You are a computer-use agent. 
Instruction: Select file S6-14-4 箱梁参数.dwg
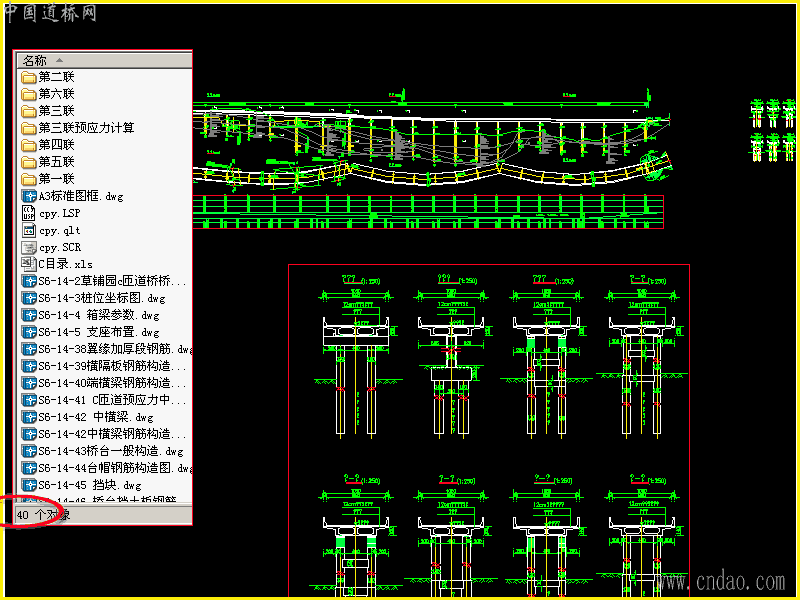(91, 315)
